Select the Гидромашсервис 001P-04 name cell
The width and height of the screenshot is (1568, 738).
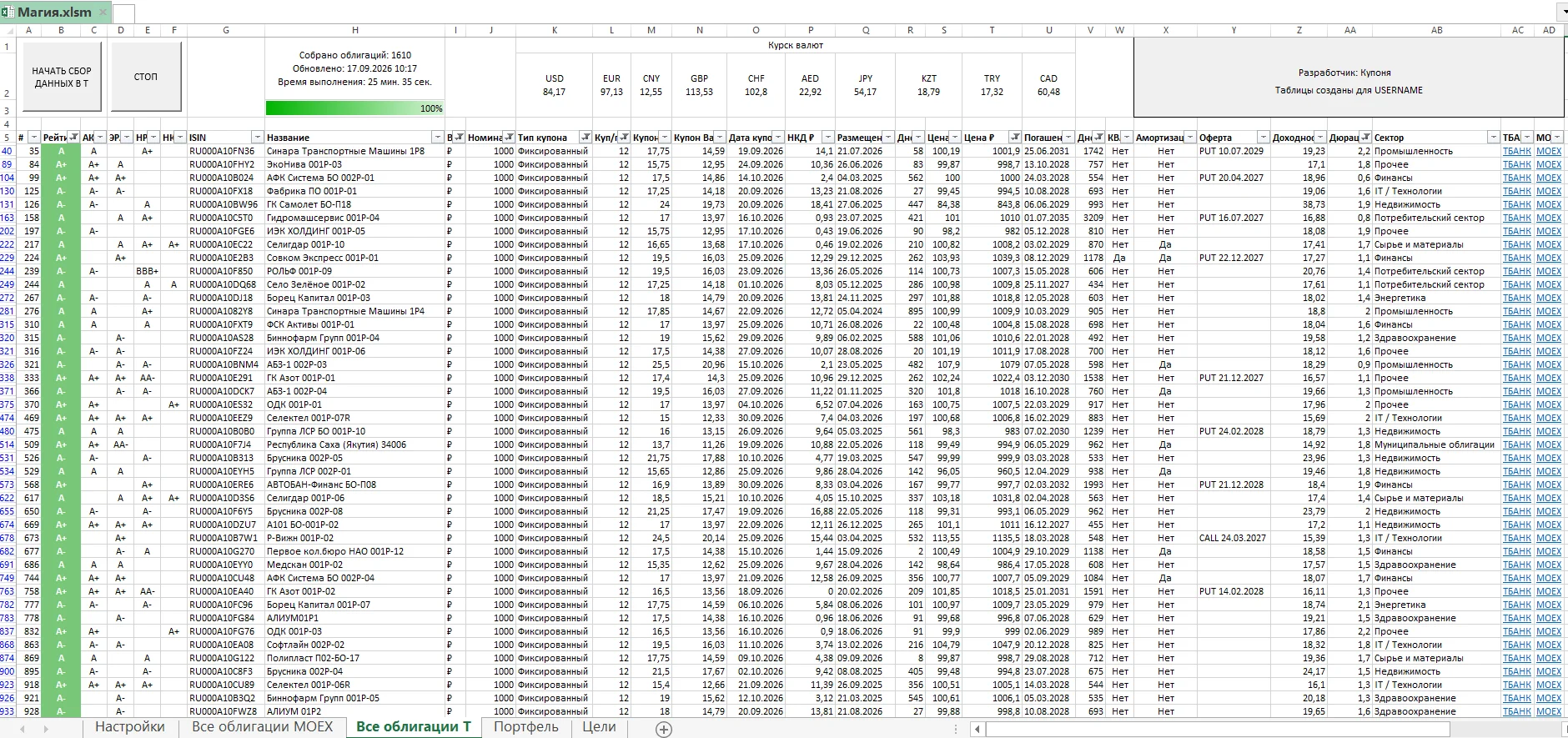[354, 218]
